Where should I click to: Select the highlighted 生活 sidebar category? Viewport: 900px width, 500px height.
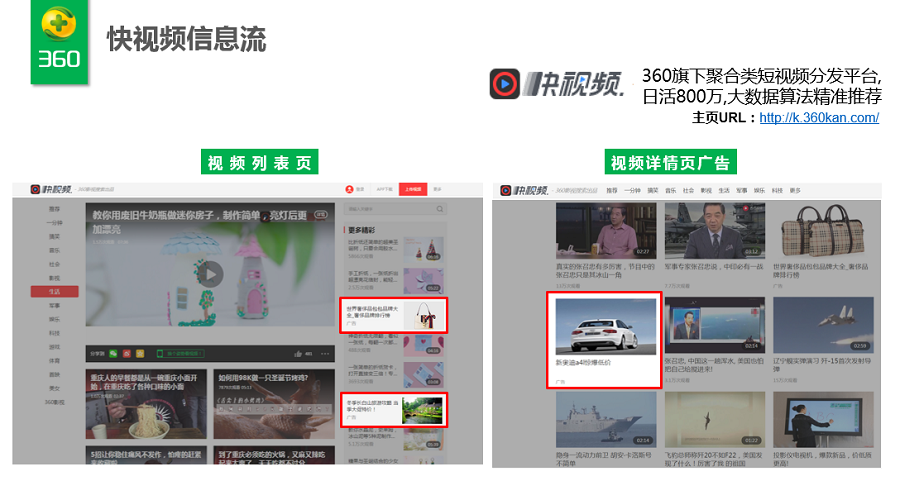(x=55, y=292)
